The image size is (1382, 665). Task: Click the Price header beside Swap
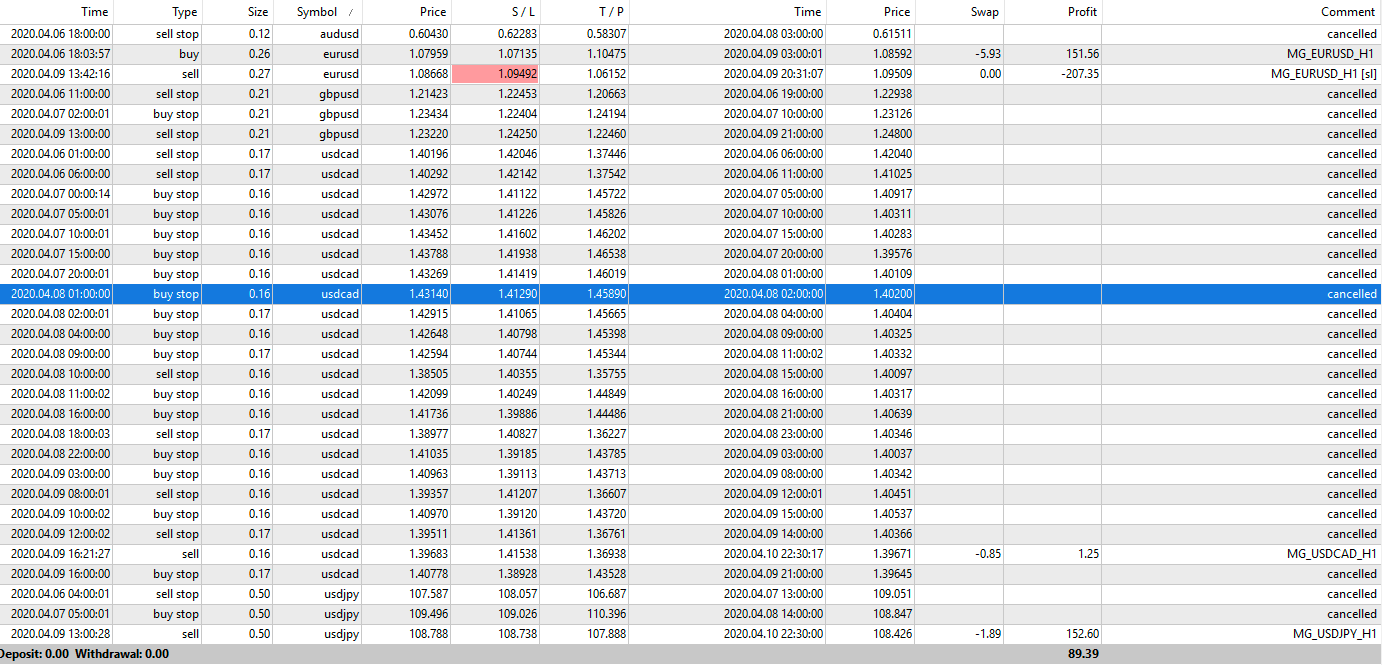tap(897, 12)
